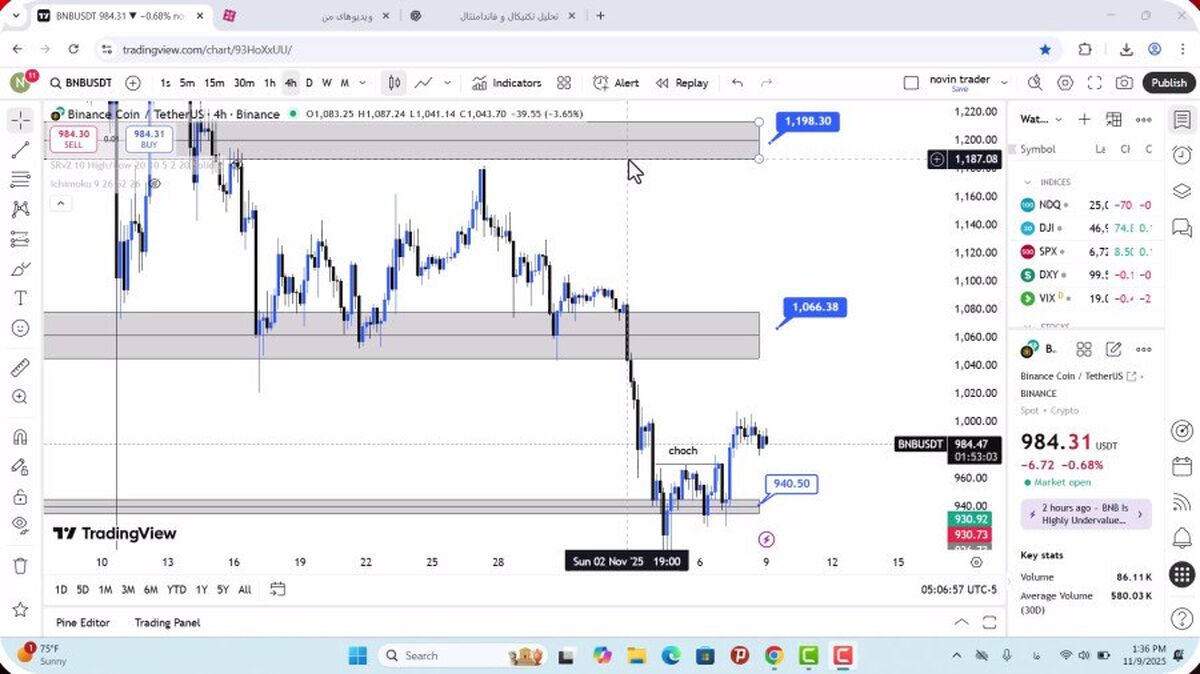This screenshot has height=674, width=1200.
Task: Select the brush drawing tool
Action: point(20,269)
